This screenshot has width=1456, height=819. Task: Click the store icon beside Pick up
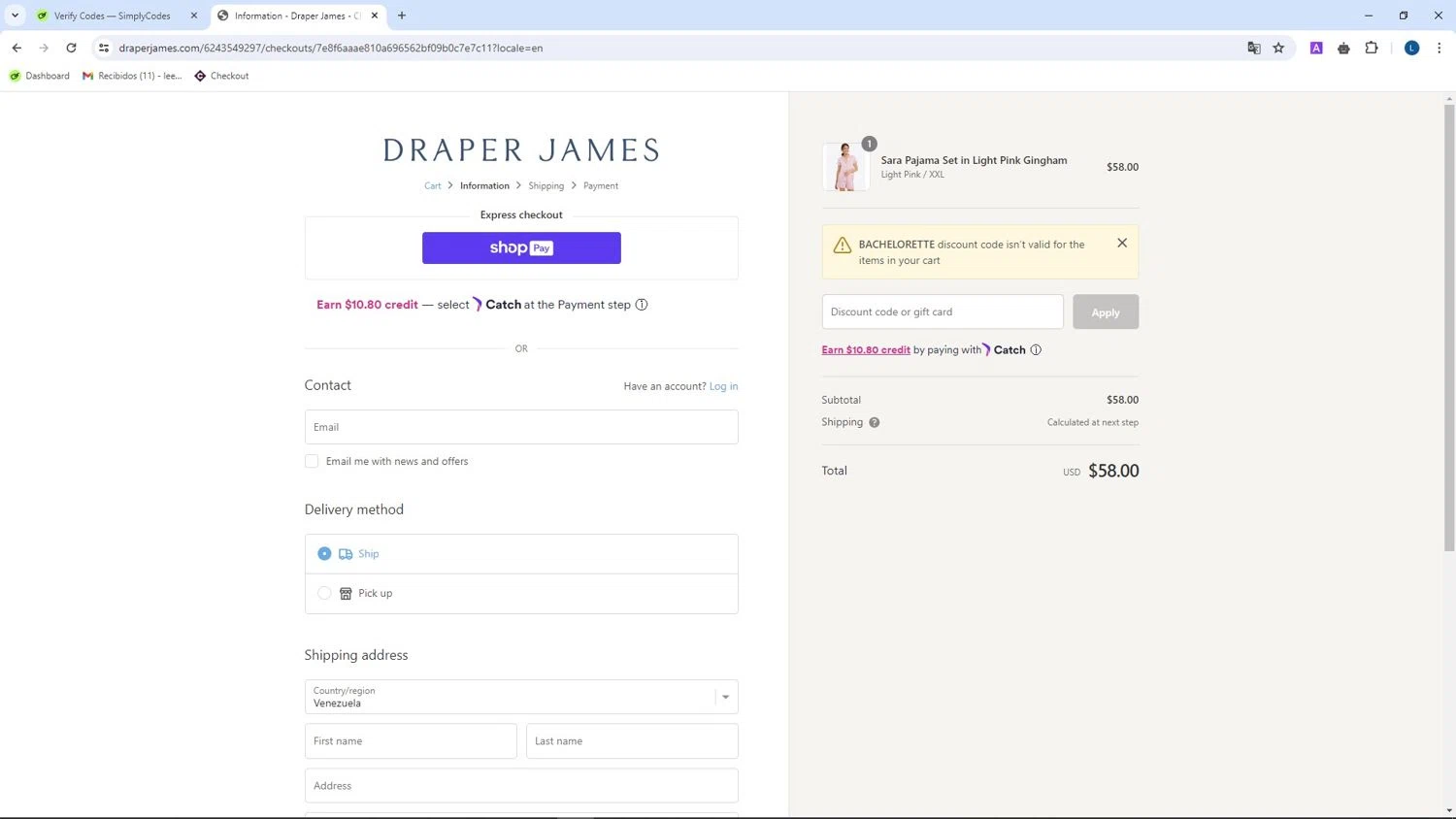click(x=346, y=594)
